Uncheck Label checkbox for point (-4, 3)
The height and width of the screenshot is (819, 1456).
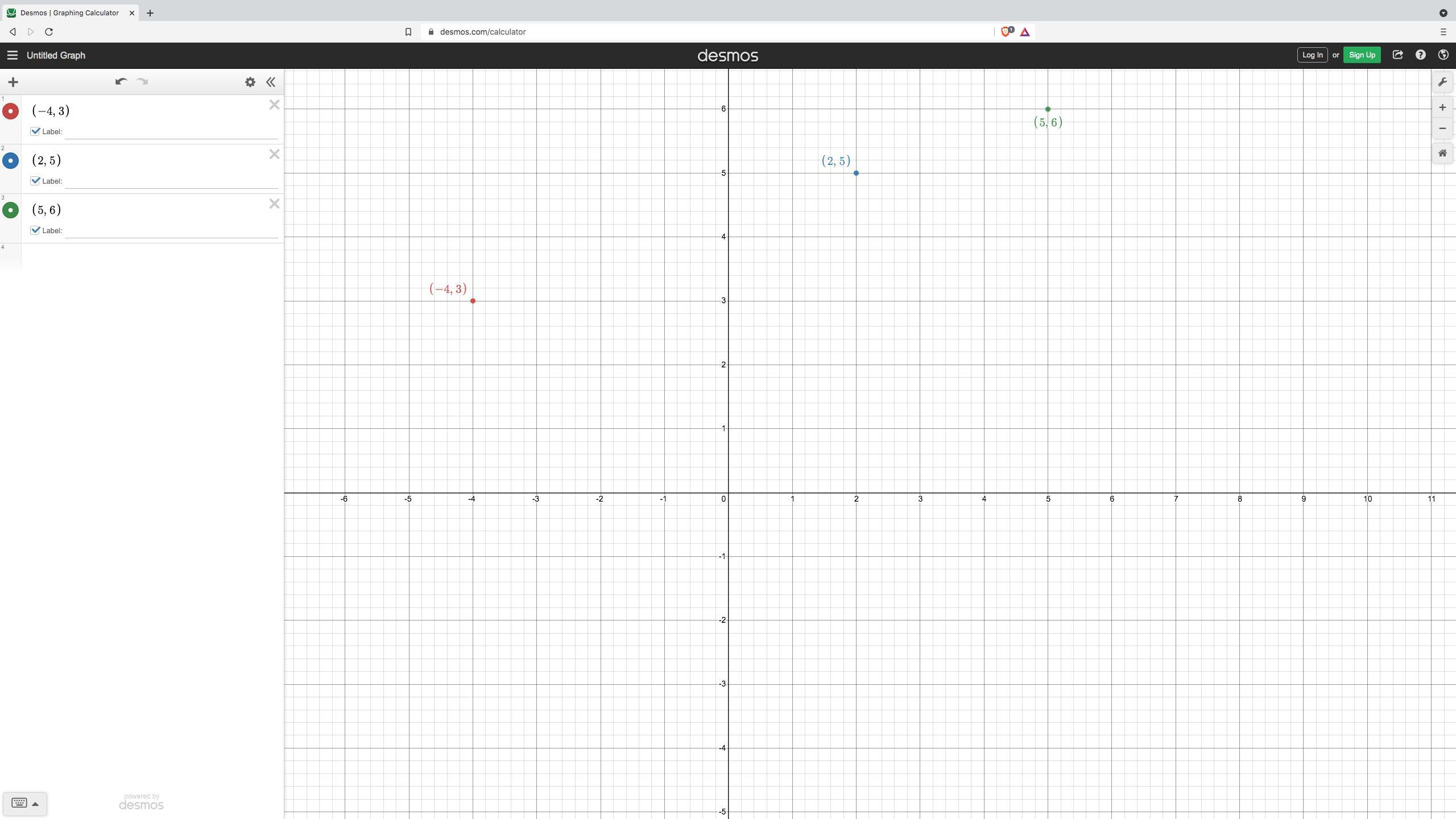click(35, 131)
